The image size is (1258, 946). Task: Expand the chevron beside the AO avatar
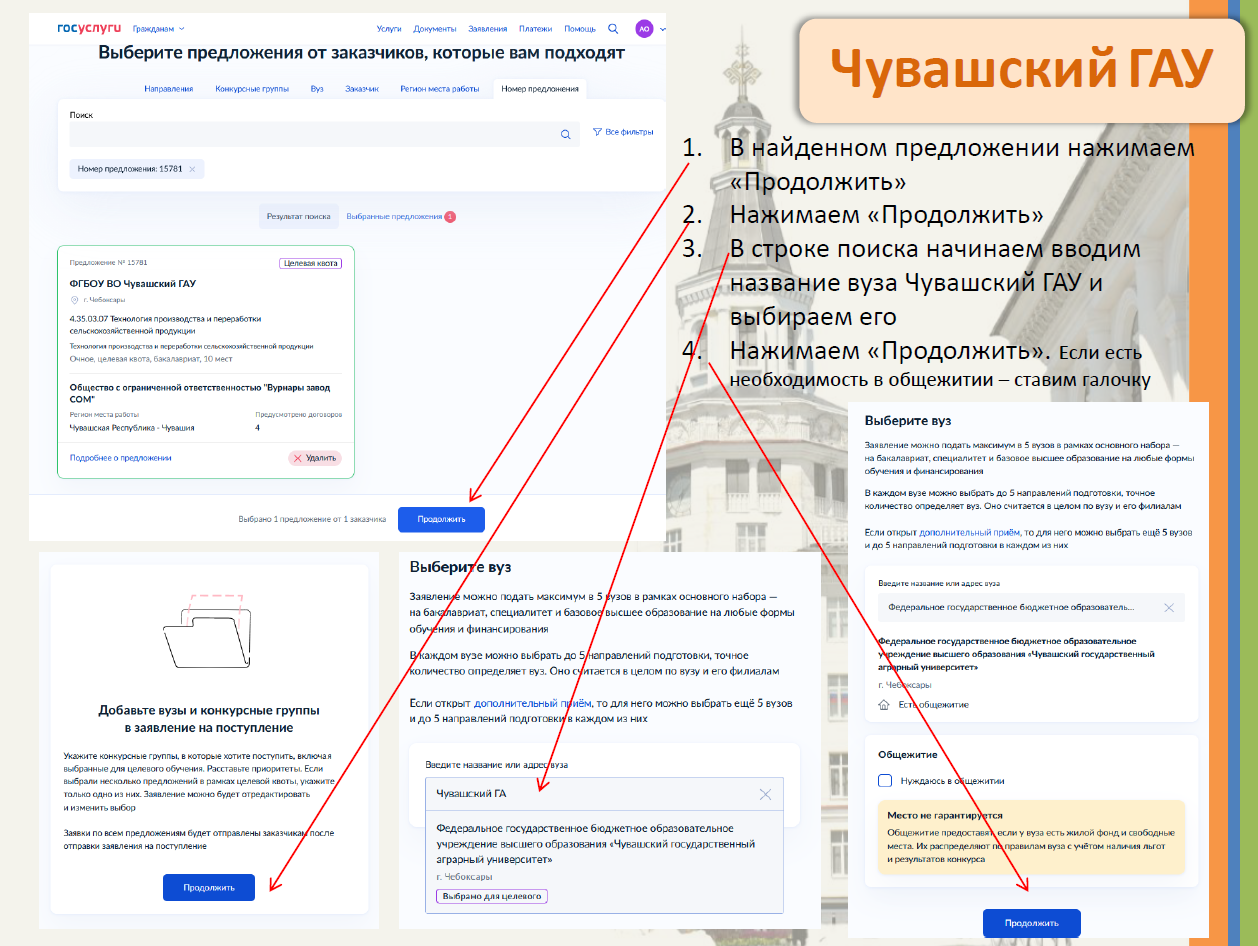pos(662,30)
